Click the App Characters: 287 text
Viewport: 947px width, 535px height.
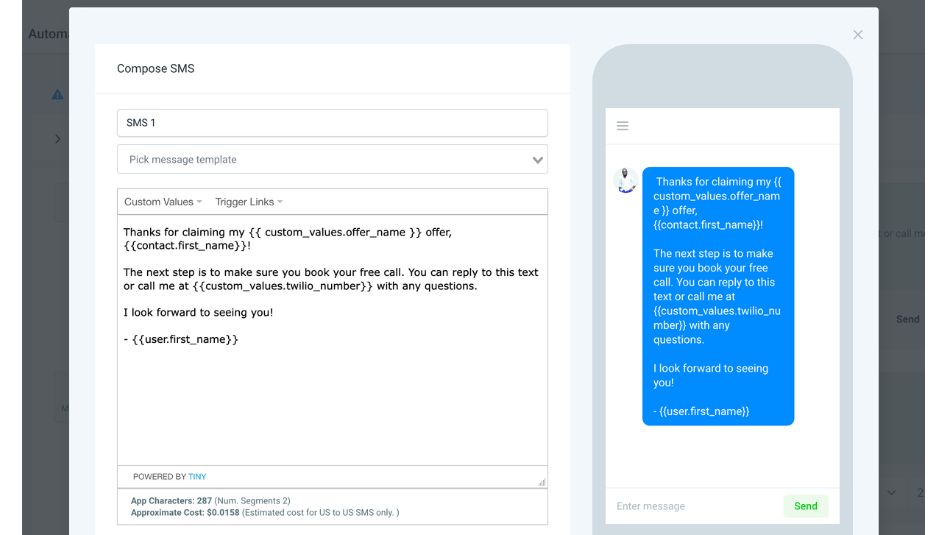(x=171, y=501)
